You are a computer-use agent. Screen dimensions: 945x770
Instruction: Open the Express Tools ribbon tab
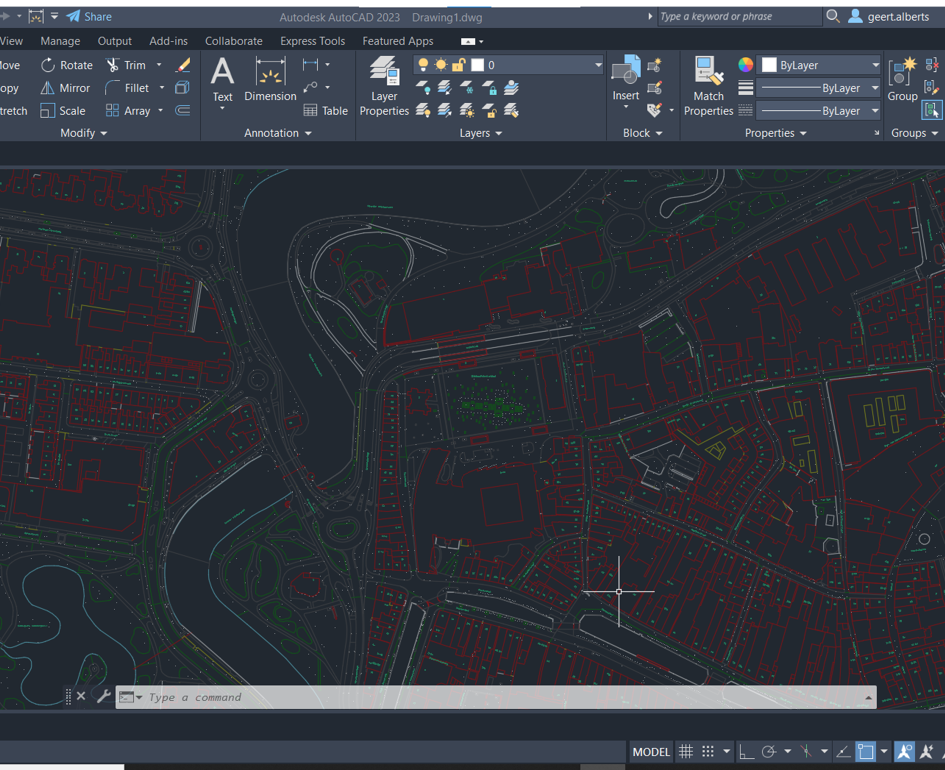click(x=312, y=41)
